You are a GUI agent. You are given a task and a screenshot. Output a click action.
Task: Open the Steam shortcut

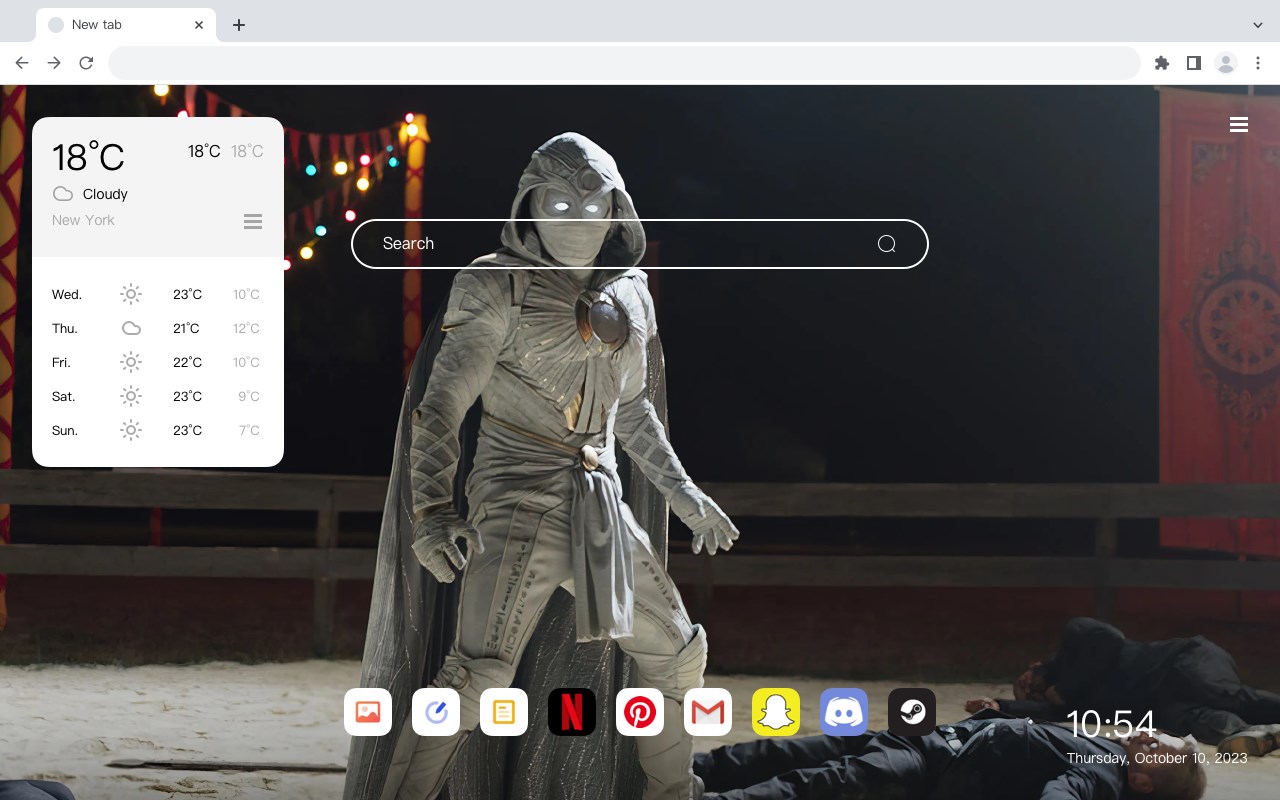(912, 712)
